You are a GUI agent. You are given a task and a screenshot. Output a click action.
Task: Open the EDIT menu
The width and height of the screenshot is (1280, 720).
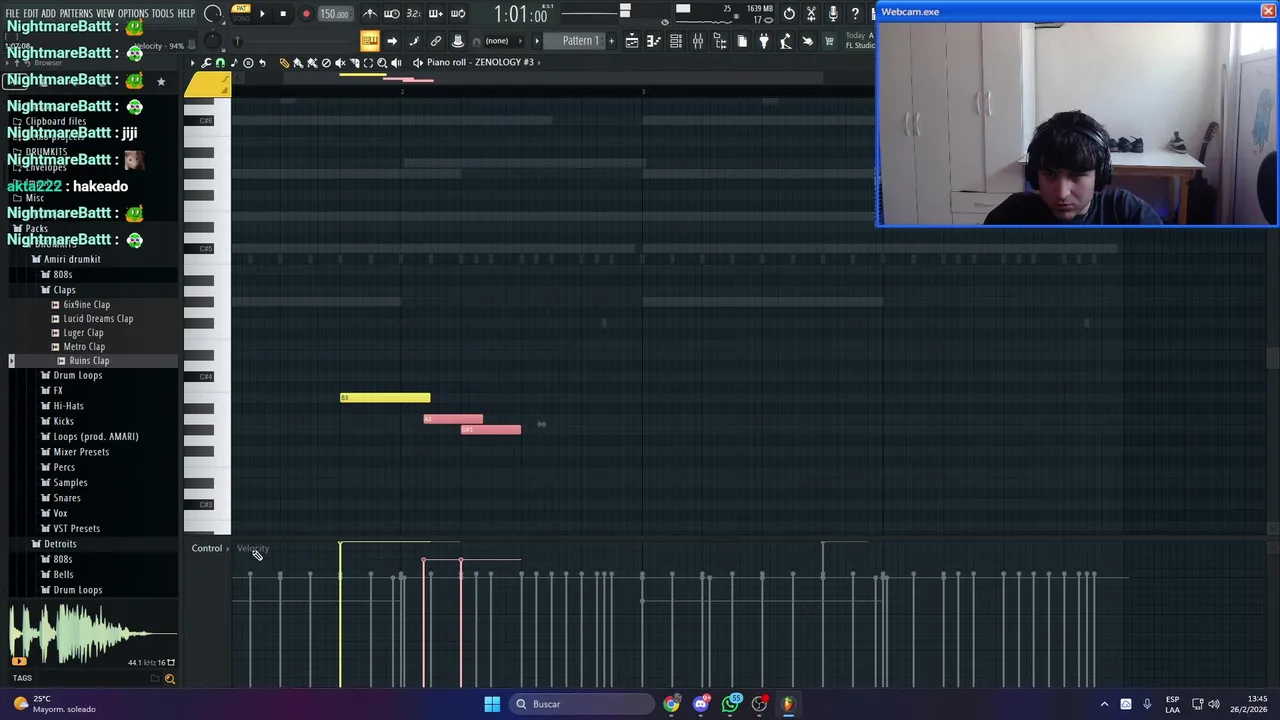point(31,14)
